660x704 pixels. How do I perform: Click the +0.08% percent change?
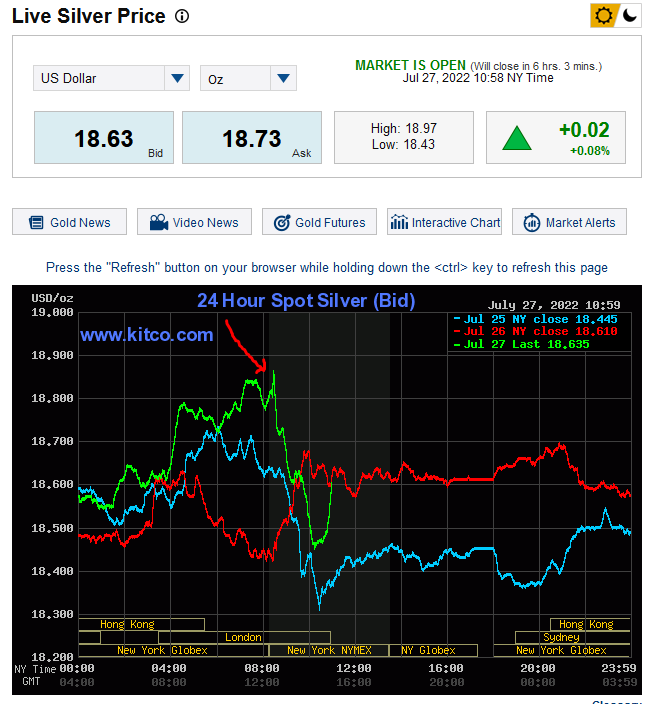(x=590, y=151)
